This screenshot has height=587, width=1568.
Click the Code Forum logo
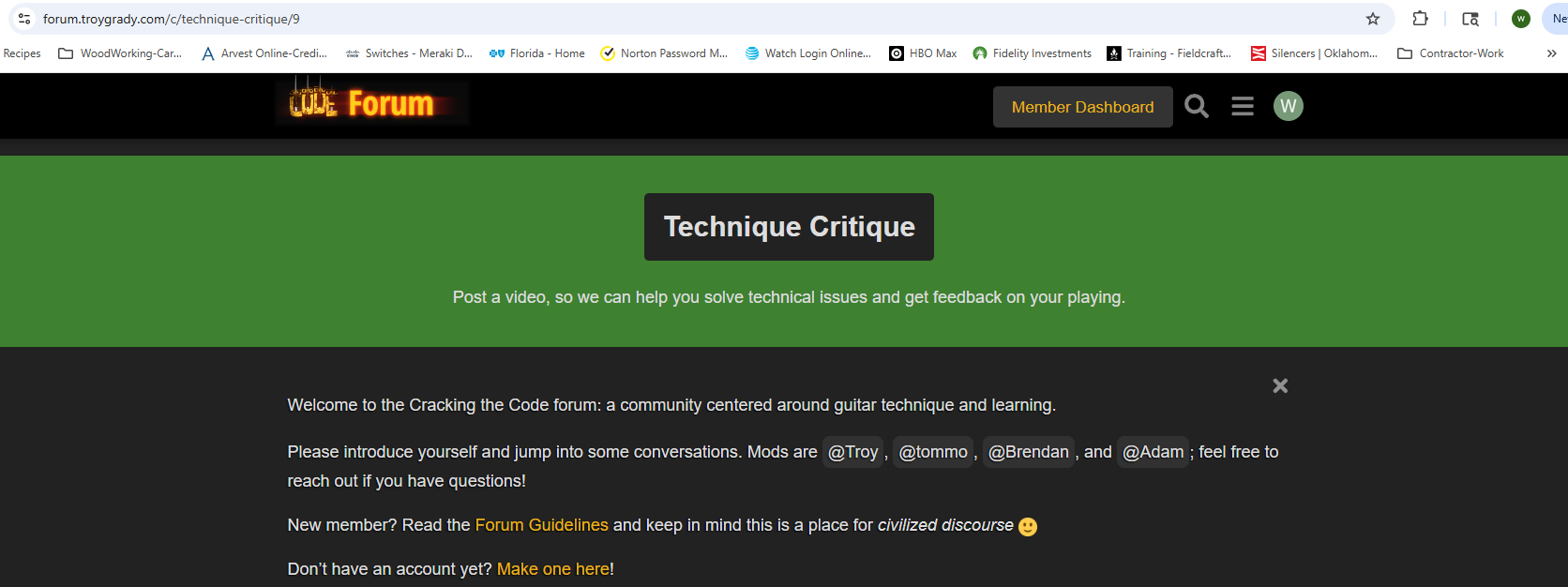point(372,103)
